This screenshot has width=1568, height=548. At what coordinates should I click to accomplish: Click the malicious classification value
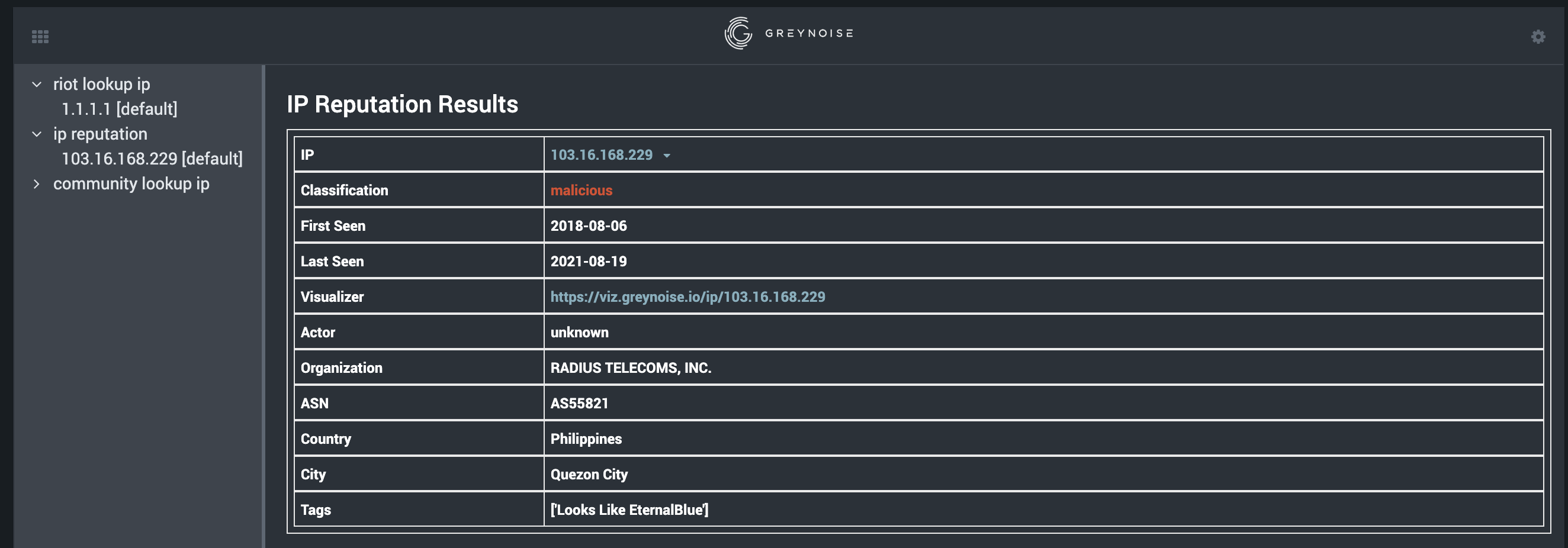point(581,191)
